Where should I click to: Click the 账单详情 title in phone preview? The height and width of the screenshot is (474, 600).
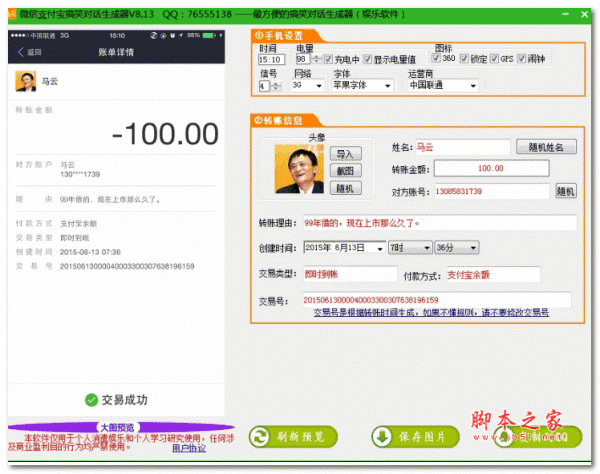116,52
